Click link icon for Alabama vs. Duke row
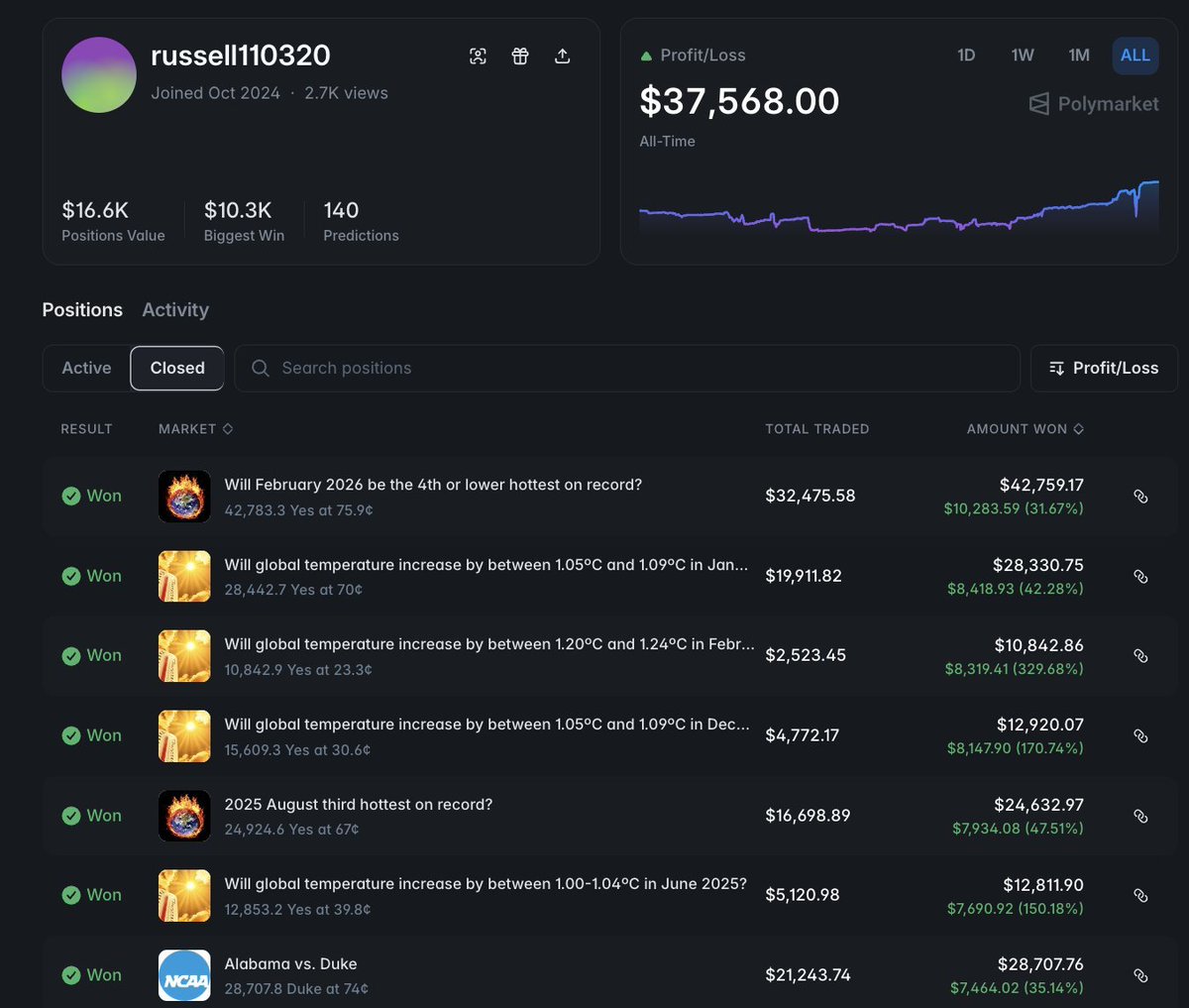Viewport: 1189px width, 1008px height. point(1140,975)
